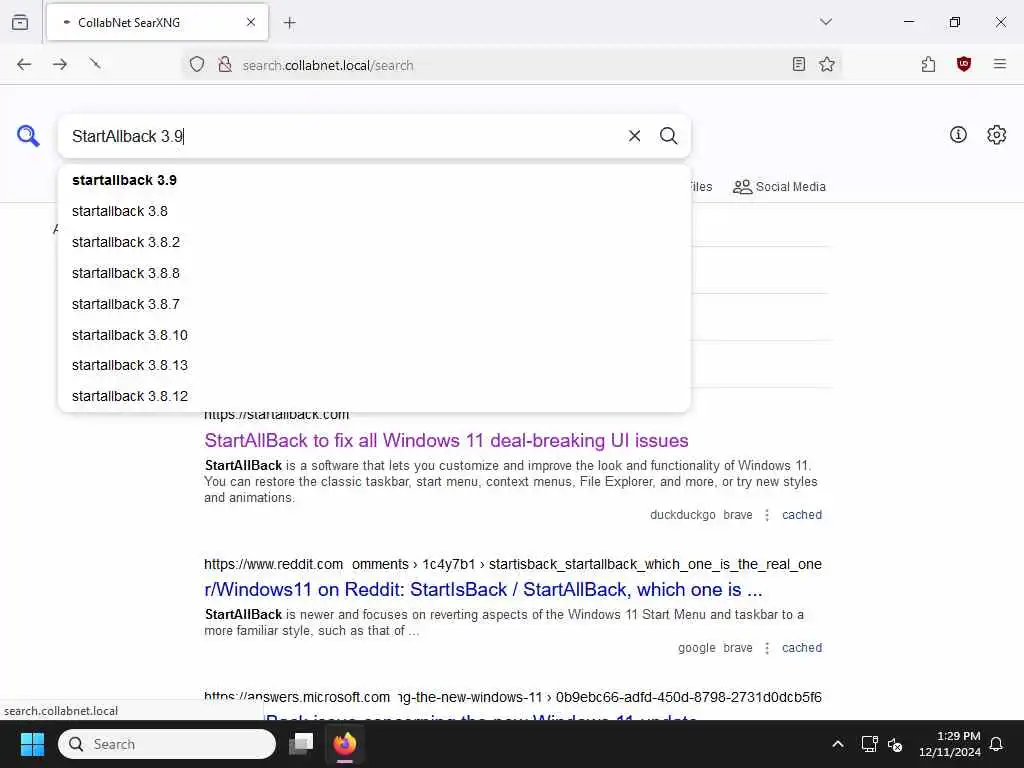
Task: Choose suggestion startallback 3.8.10
Action: pyautogui.click(x=374, y=334)
